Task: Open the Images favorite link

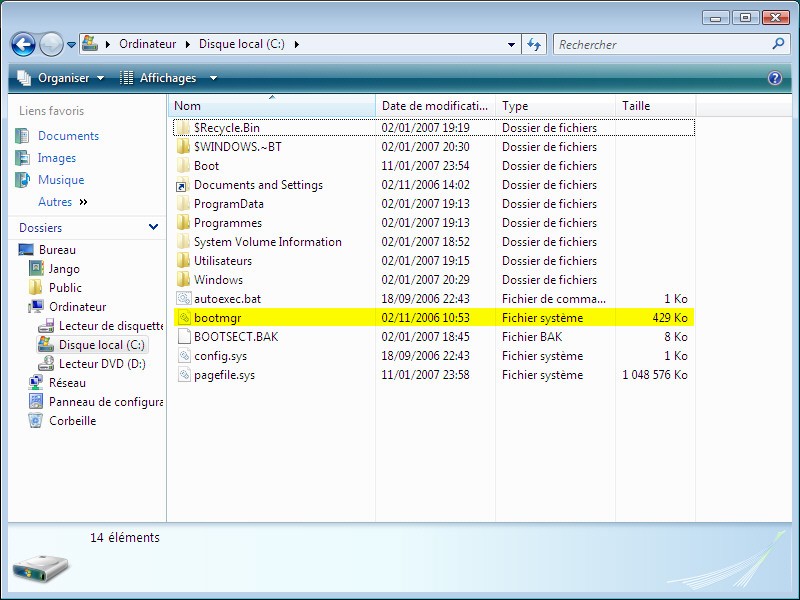Action: [x=57, y=158]
